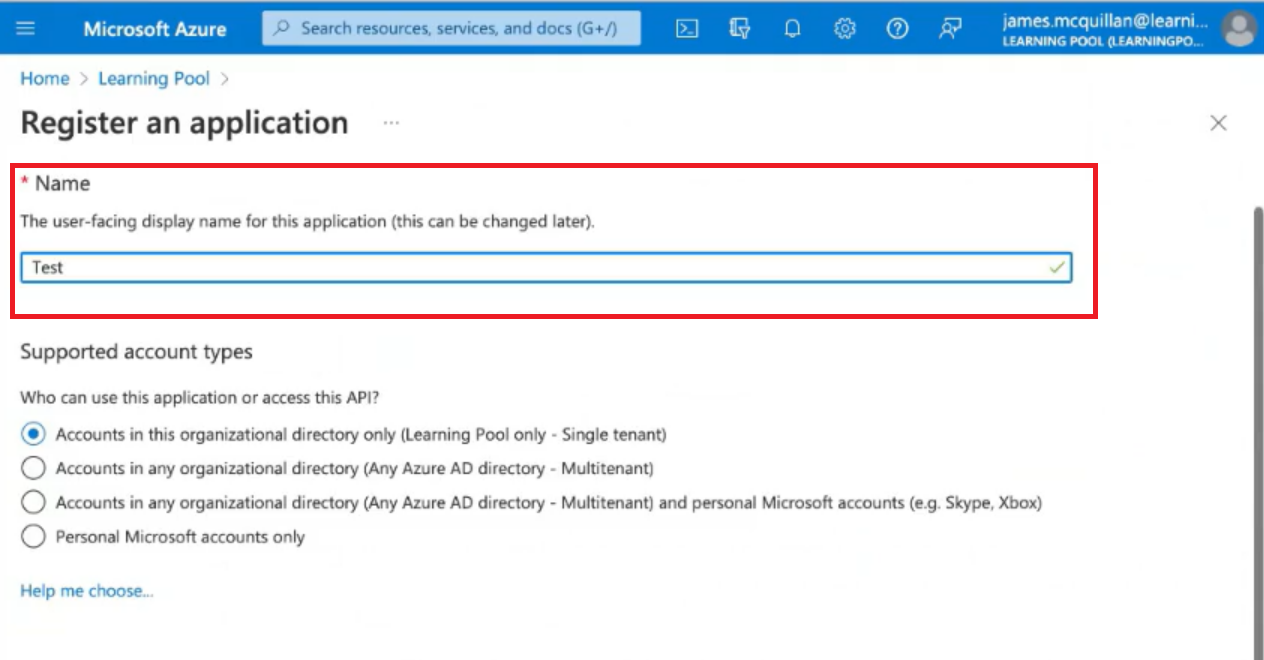Navigate to Learning Pool breadcrumb
This screenshot has height=660, width=1264.
[x=154, y=78]
